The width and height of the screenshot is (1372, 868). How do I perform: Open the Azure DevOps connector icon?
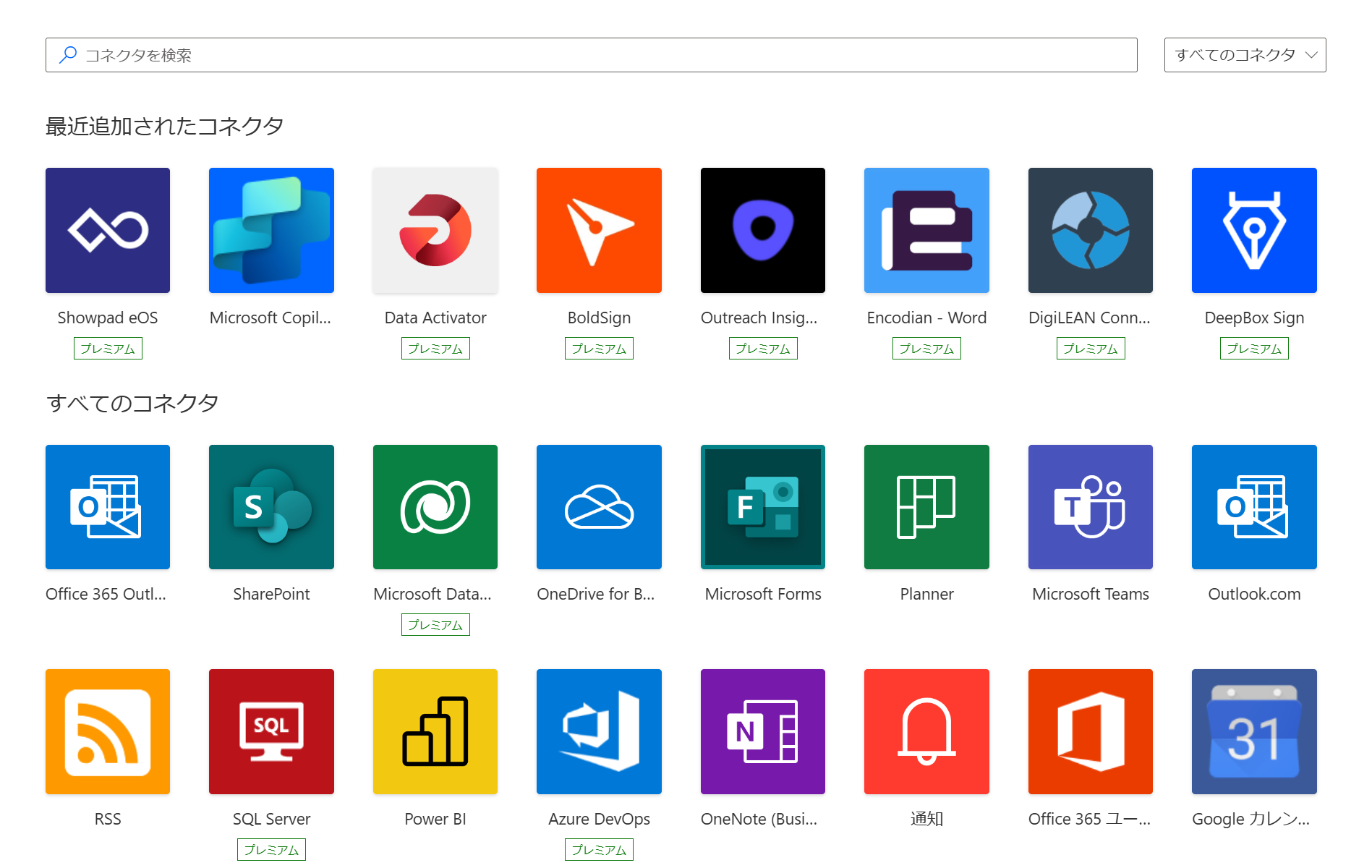[599, 731]
